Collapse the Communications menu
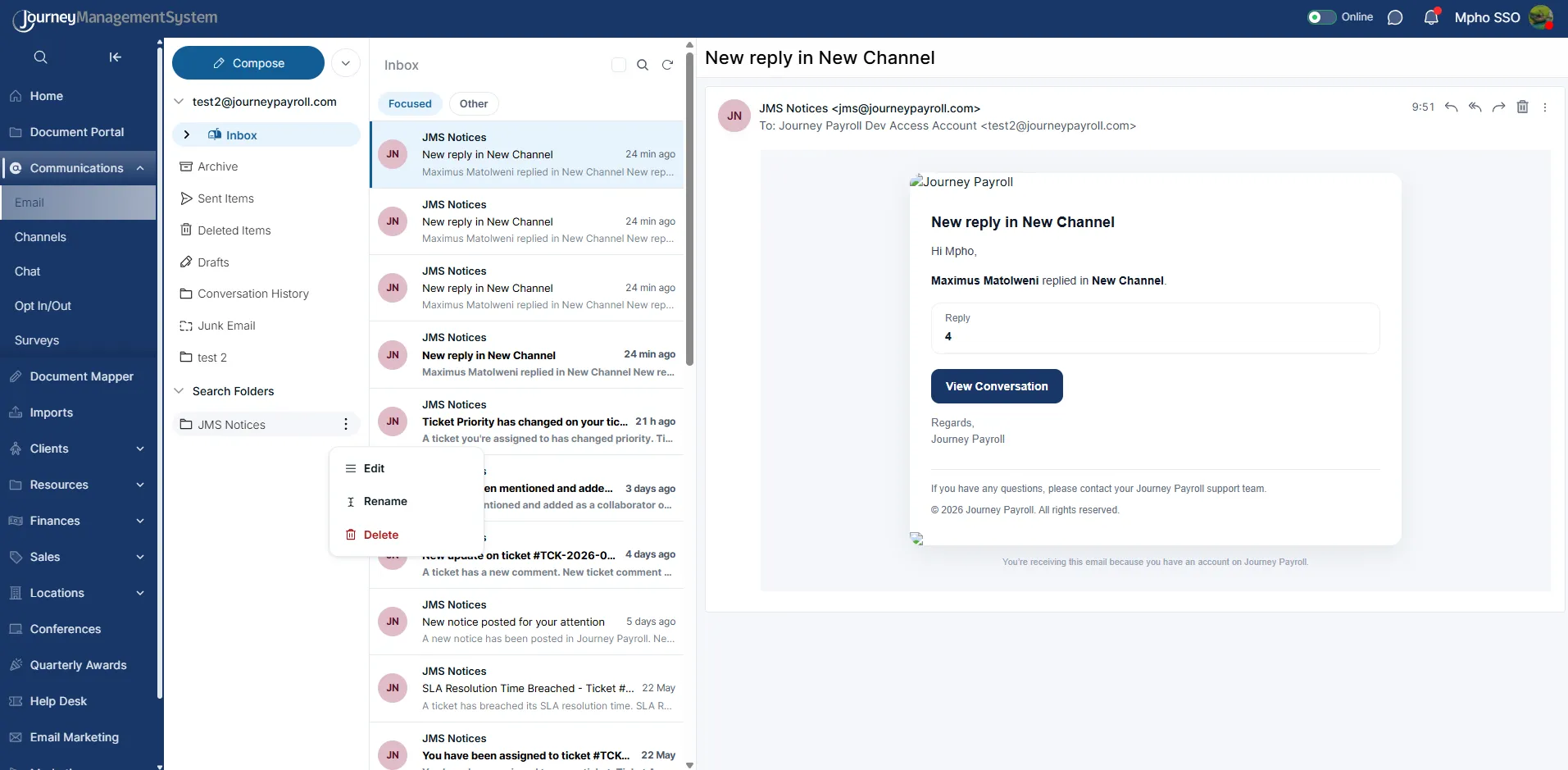 [x=140, y=168]
